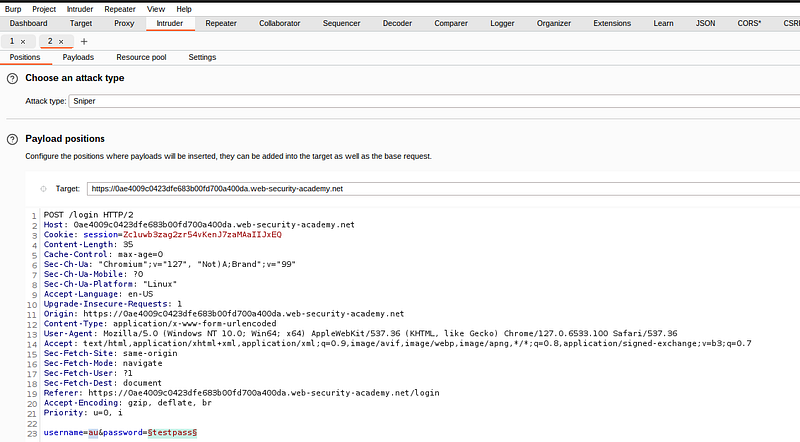Click the Cache-Control max-age=0 line
This screenshot has height=442, width=800.
point(104,254)
